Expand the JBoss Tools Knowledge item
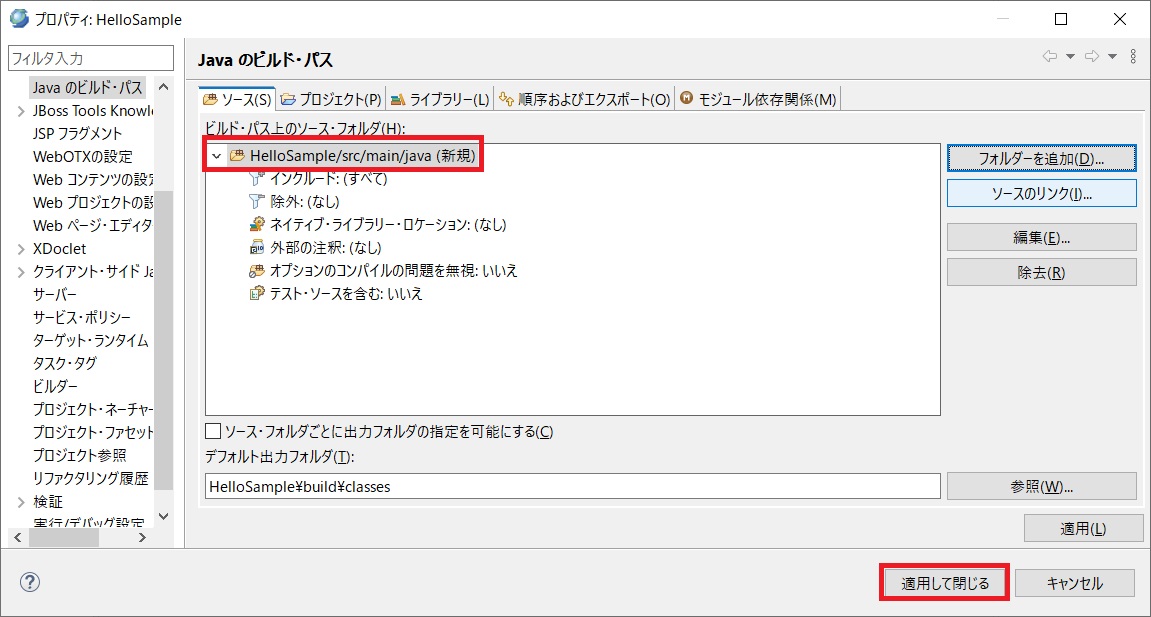Image resolution: width=1151 pixels, height=617 pixels. click(x=21, y=111)
